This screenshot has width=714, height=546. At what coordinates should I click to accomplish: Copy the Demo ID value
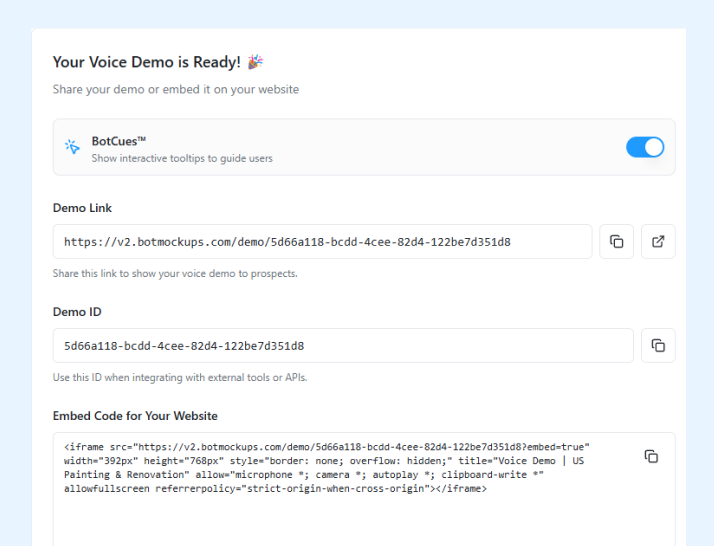(658, 346)
